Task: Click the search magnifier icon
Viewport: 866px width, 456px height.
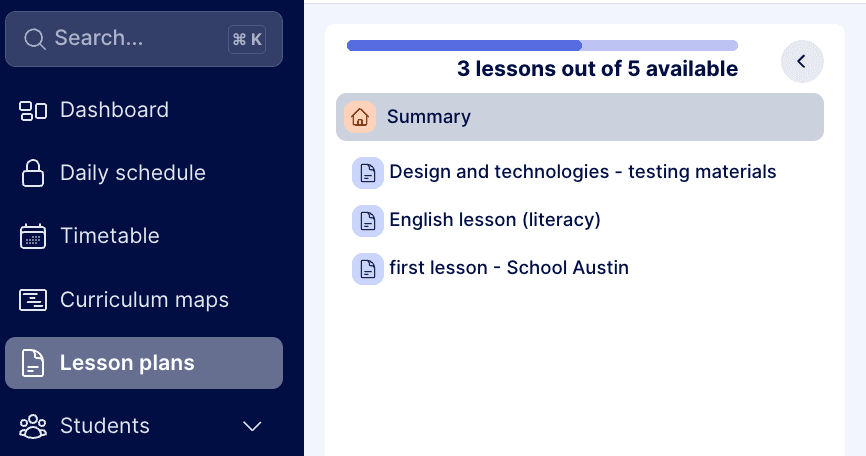Action: coord(35,39)
